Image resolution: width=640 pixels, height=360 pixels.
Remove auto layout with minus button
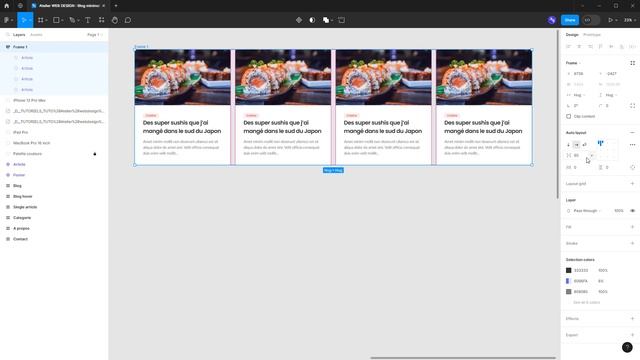coord(632,133)
